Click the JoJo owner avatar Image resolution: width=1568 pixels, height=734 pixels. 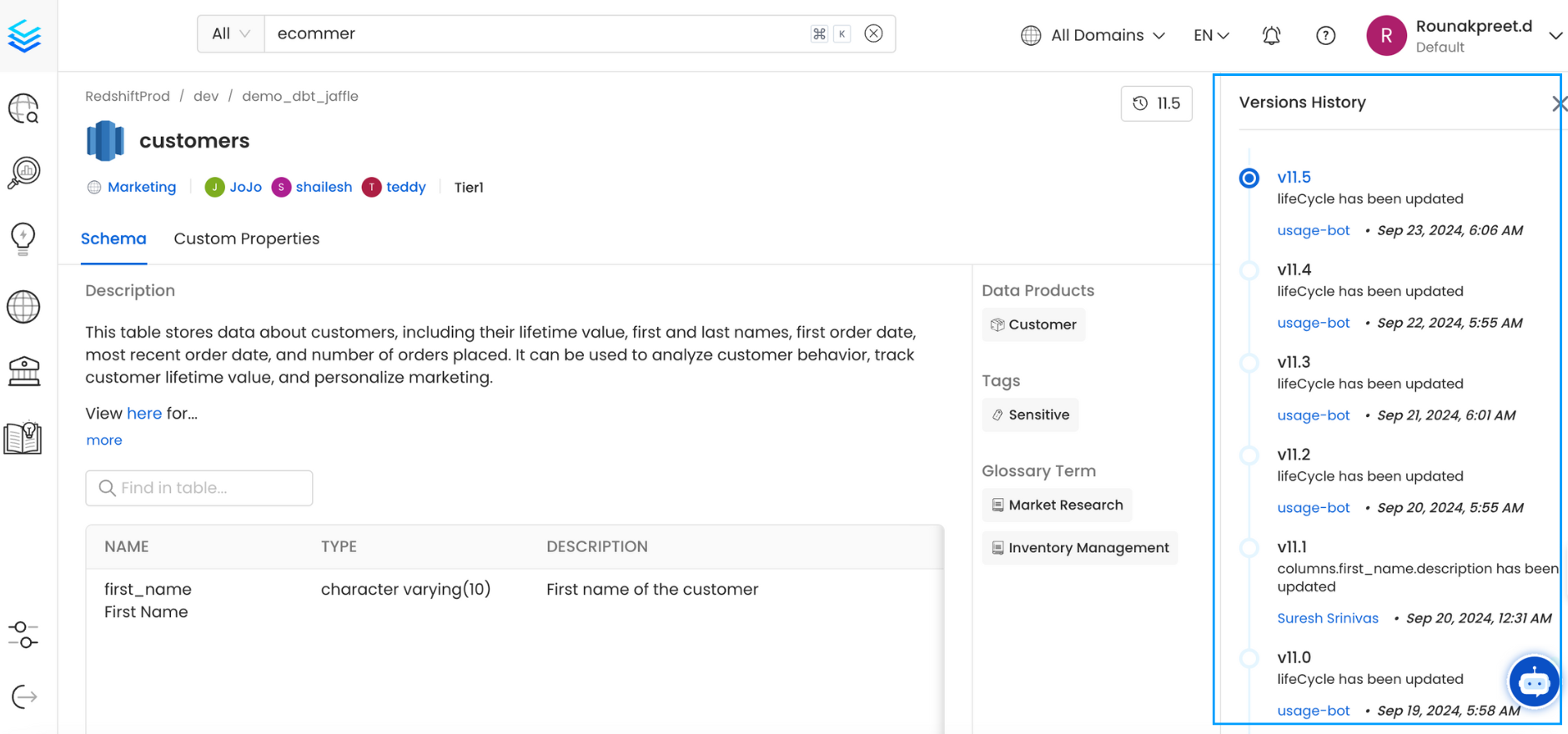point(214,187)
